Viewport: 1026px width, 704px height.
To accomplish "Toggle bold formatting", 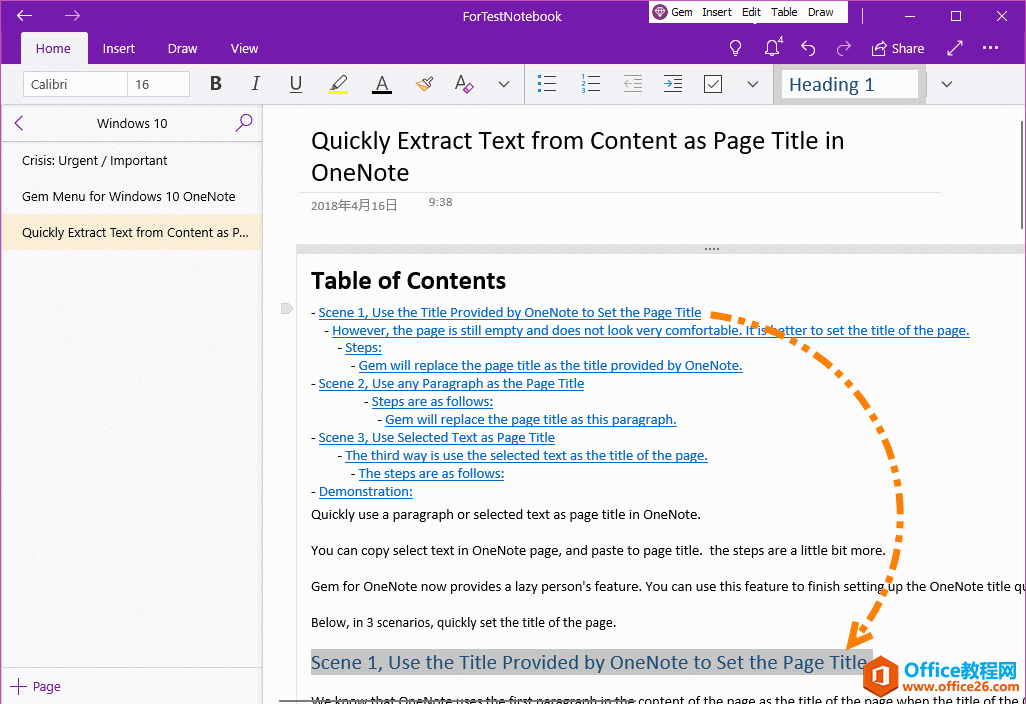I will coord(216,84).
